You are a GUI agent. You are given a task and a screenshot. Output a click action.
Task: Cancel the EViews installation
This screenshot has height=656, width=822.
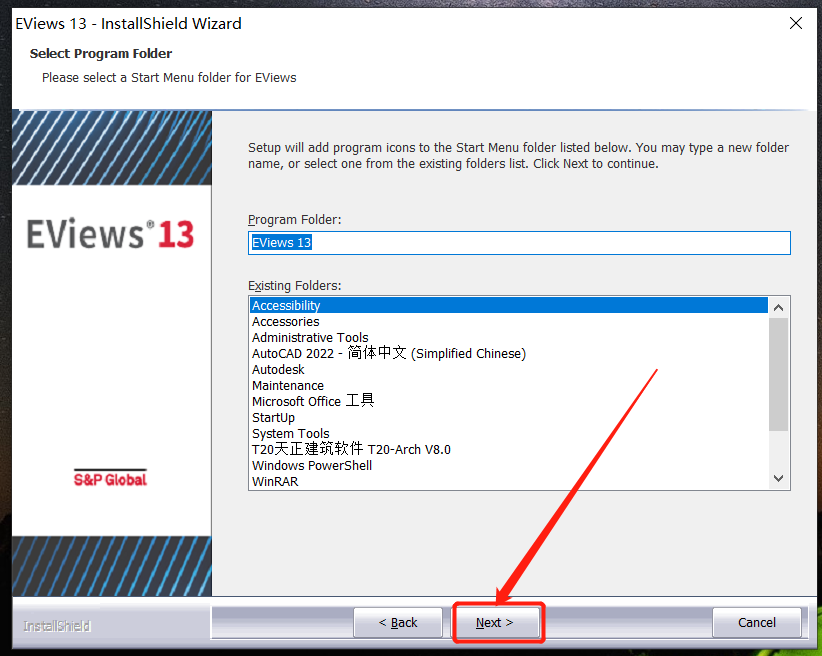coord(757,622)
